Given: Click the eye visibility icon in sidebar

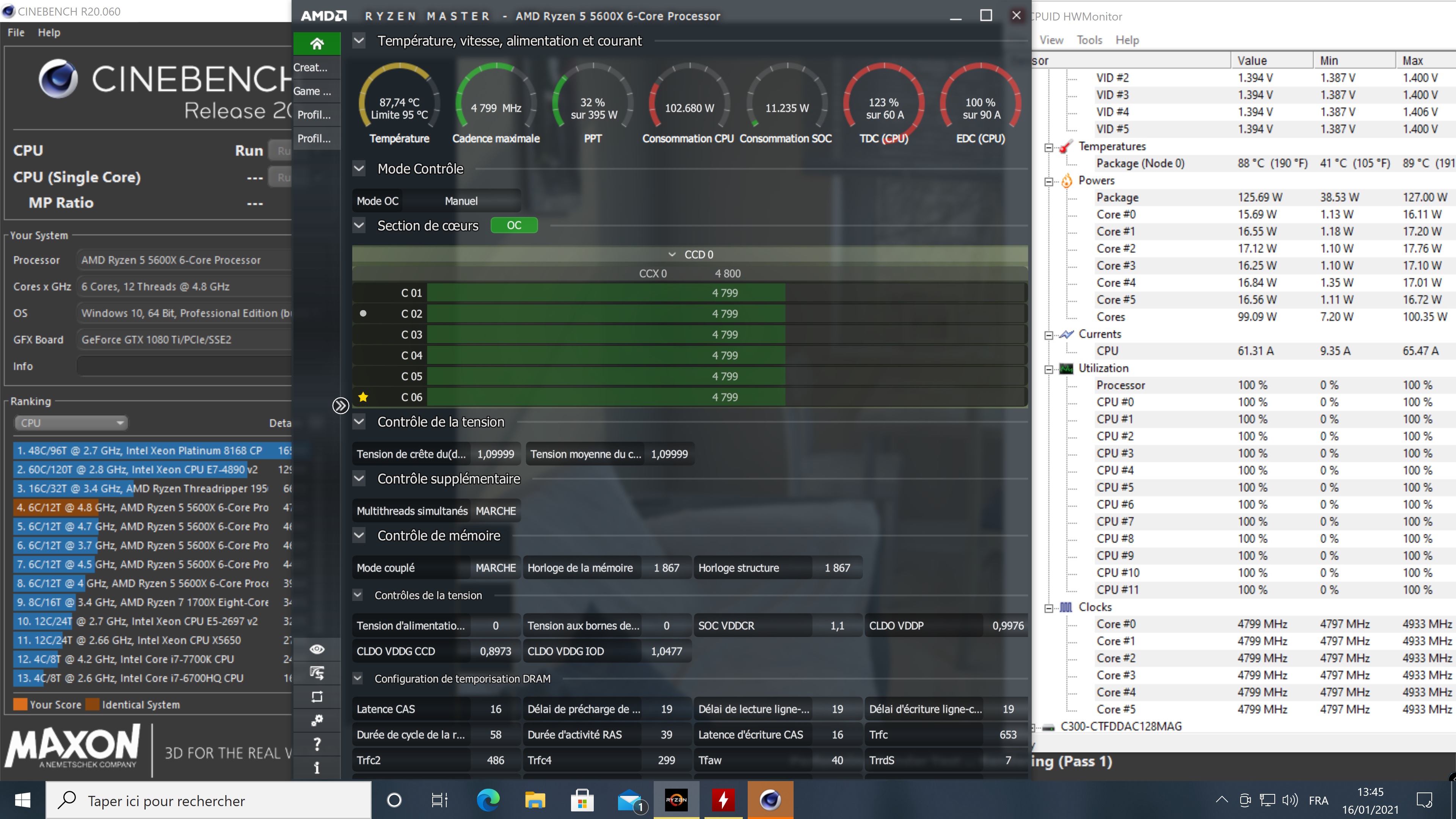Looking at the screenshot, I should (317, 649).
